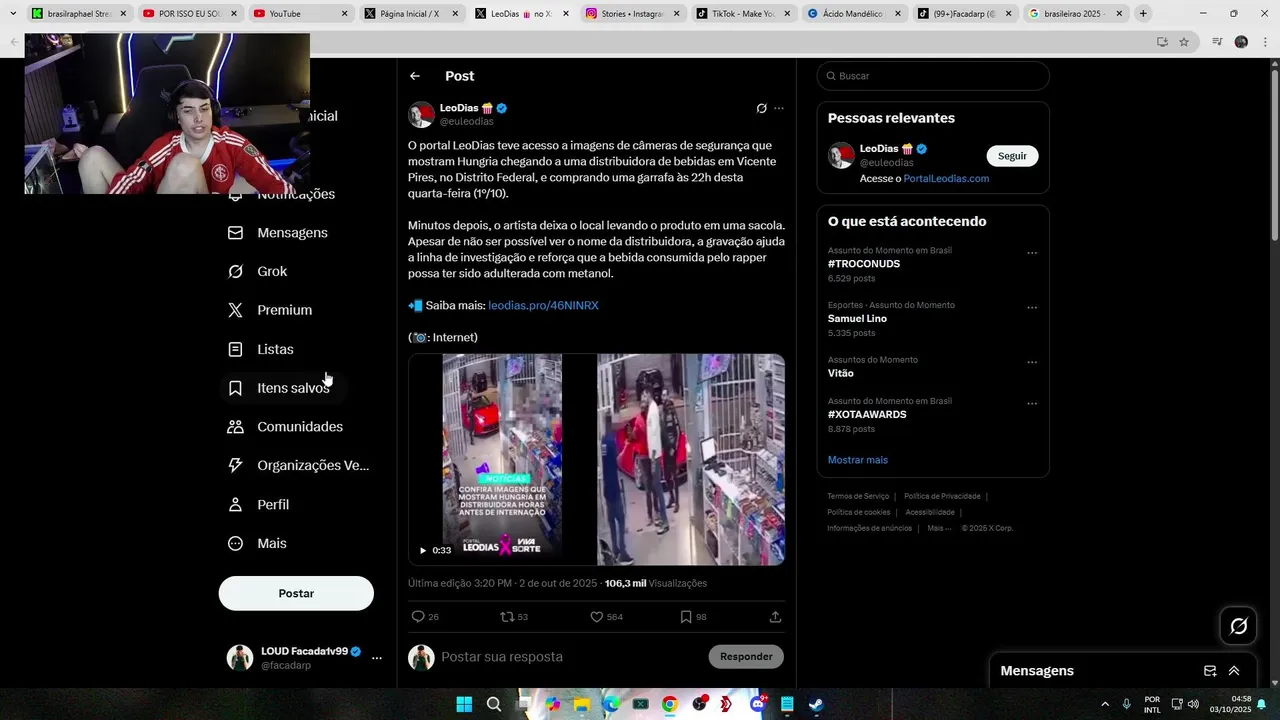Switch to the 'POR ISSO EU SOU' YouTube tab

(x=188, y=14)
